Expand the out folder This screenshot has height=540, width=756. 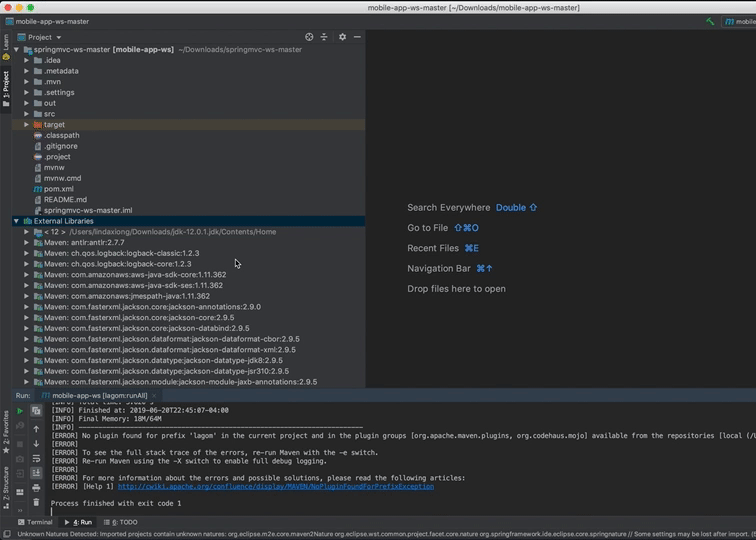[x=27, y=103]
